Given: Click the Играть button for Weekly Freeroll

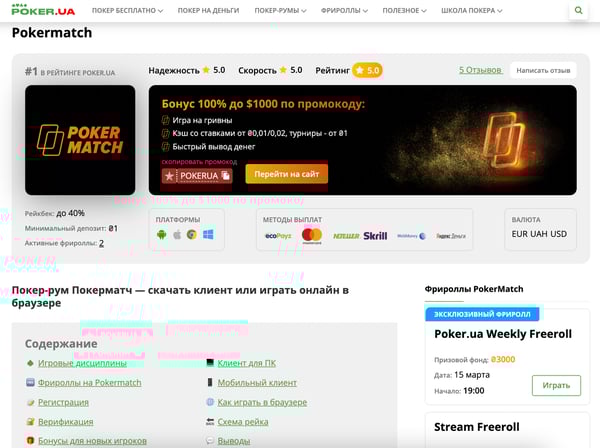Looking at the screenshot, I should point(556,385).
